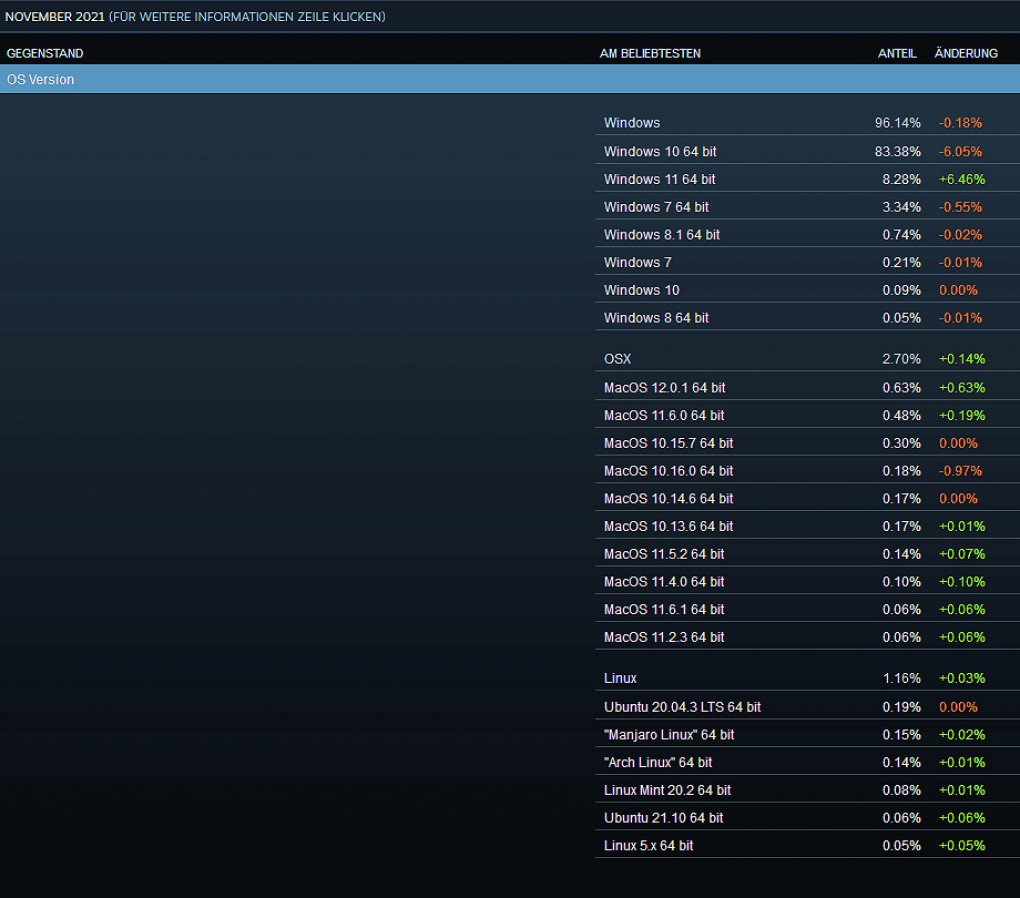The width and height of the screenshot is (1020, 898).
Task: Click the +0.05% Linux 5.x change value
Action: 962,846
